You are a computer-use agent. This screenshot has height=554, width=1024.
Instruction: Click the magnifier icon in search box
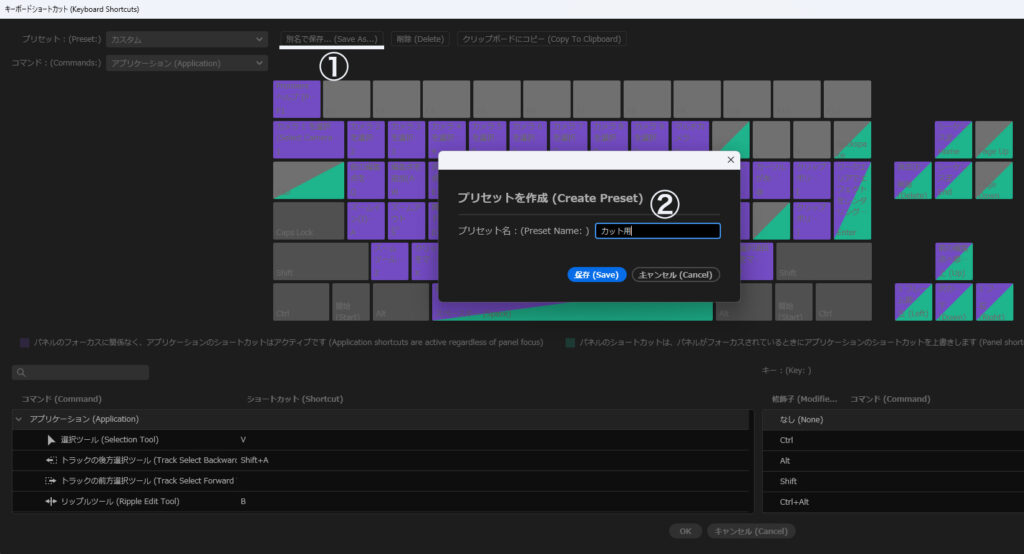[x=21, y=372]
